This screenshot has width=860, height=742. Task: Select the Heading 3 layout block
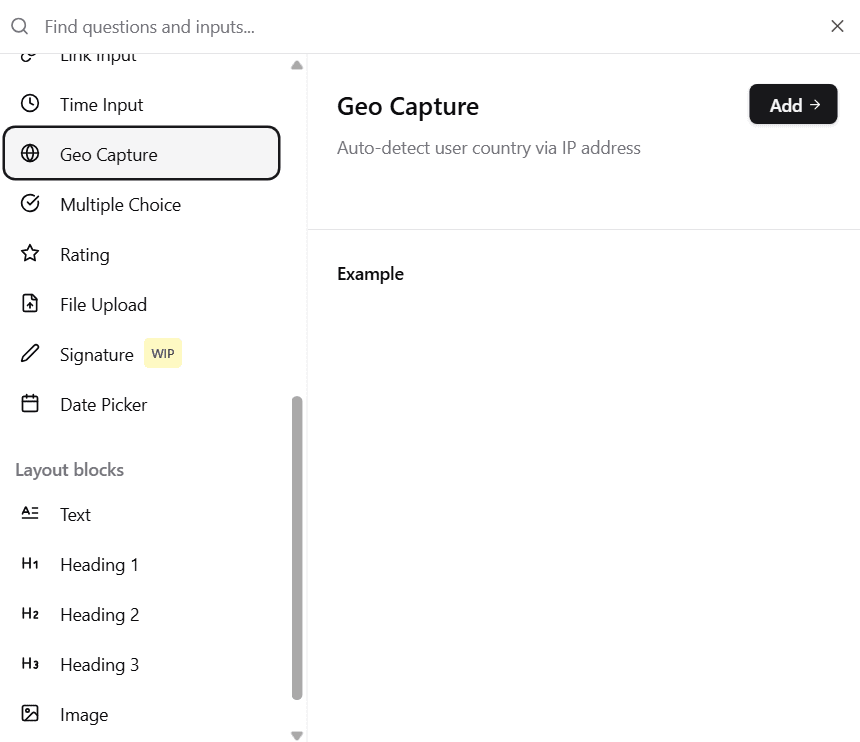coord(99,664)
